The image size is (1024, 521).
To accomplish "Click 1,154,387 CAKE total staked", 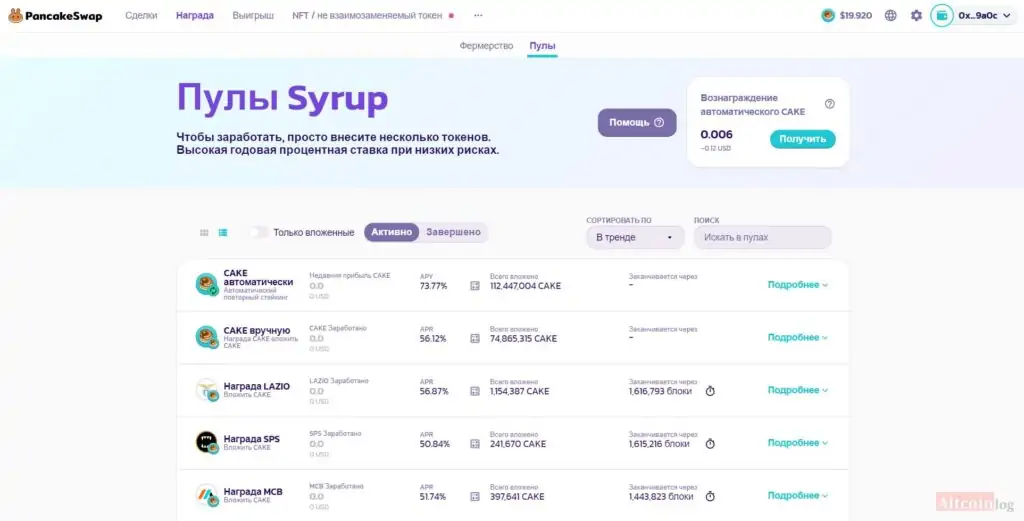I will (519, 391).
